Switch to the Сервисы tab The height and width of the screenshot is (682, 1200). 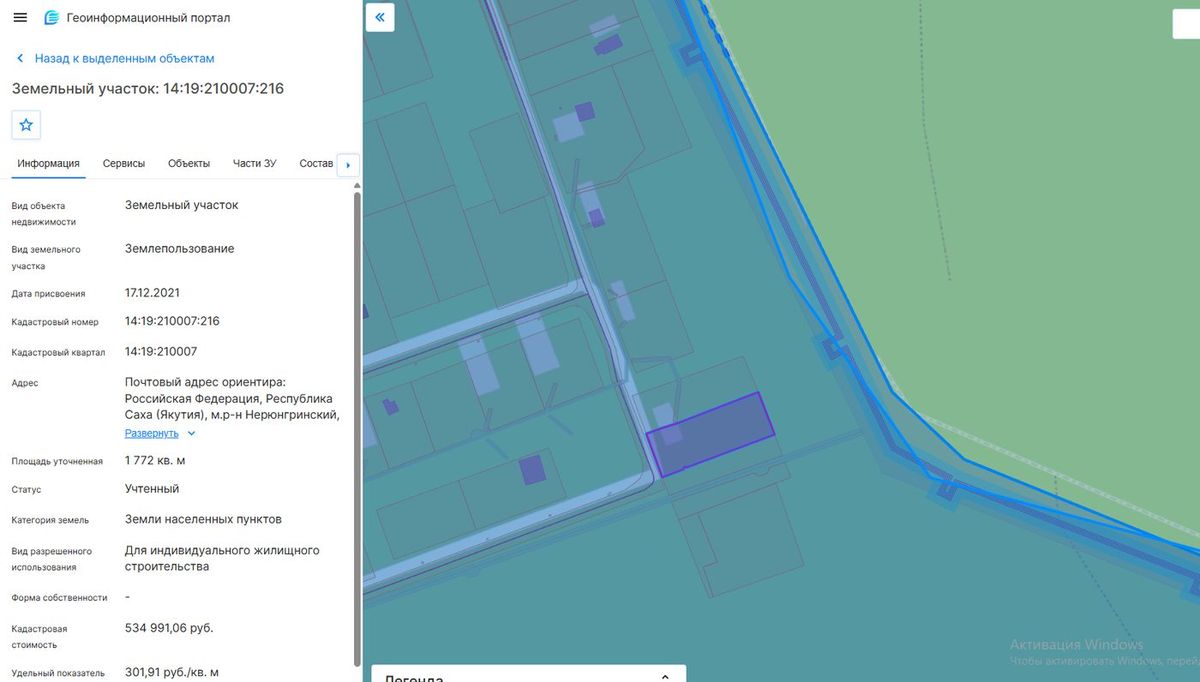coord(124,163)
